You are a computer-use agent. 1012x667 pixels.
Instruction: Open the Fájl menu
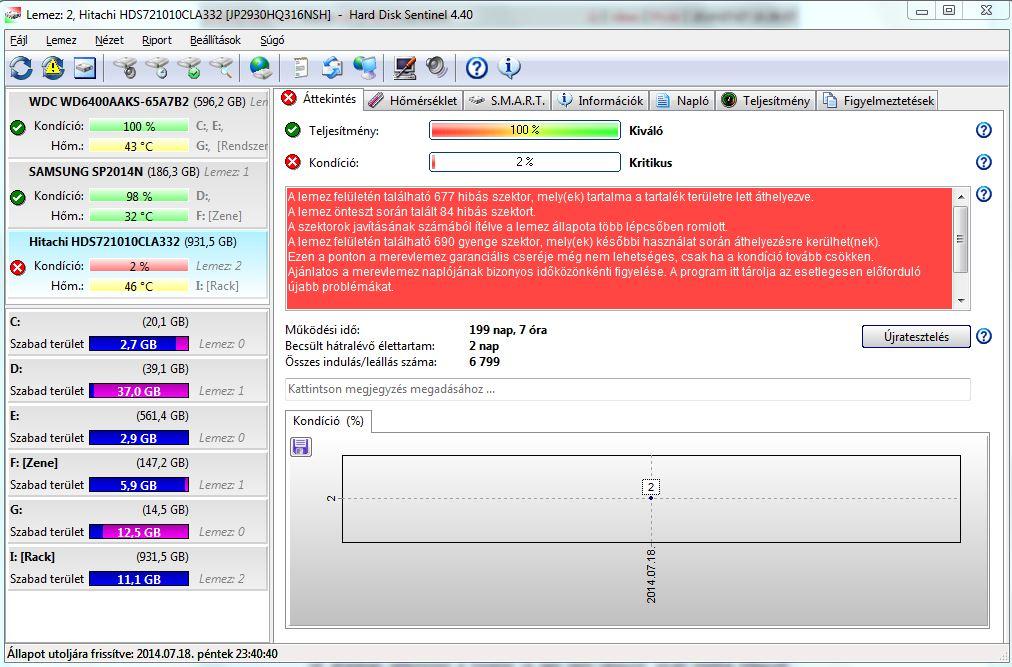point(19,40)
